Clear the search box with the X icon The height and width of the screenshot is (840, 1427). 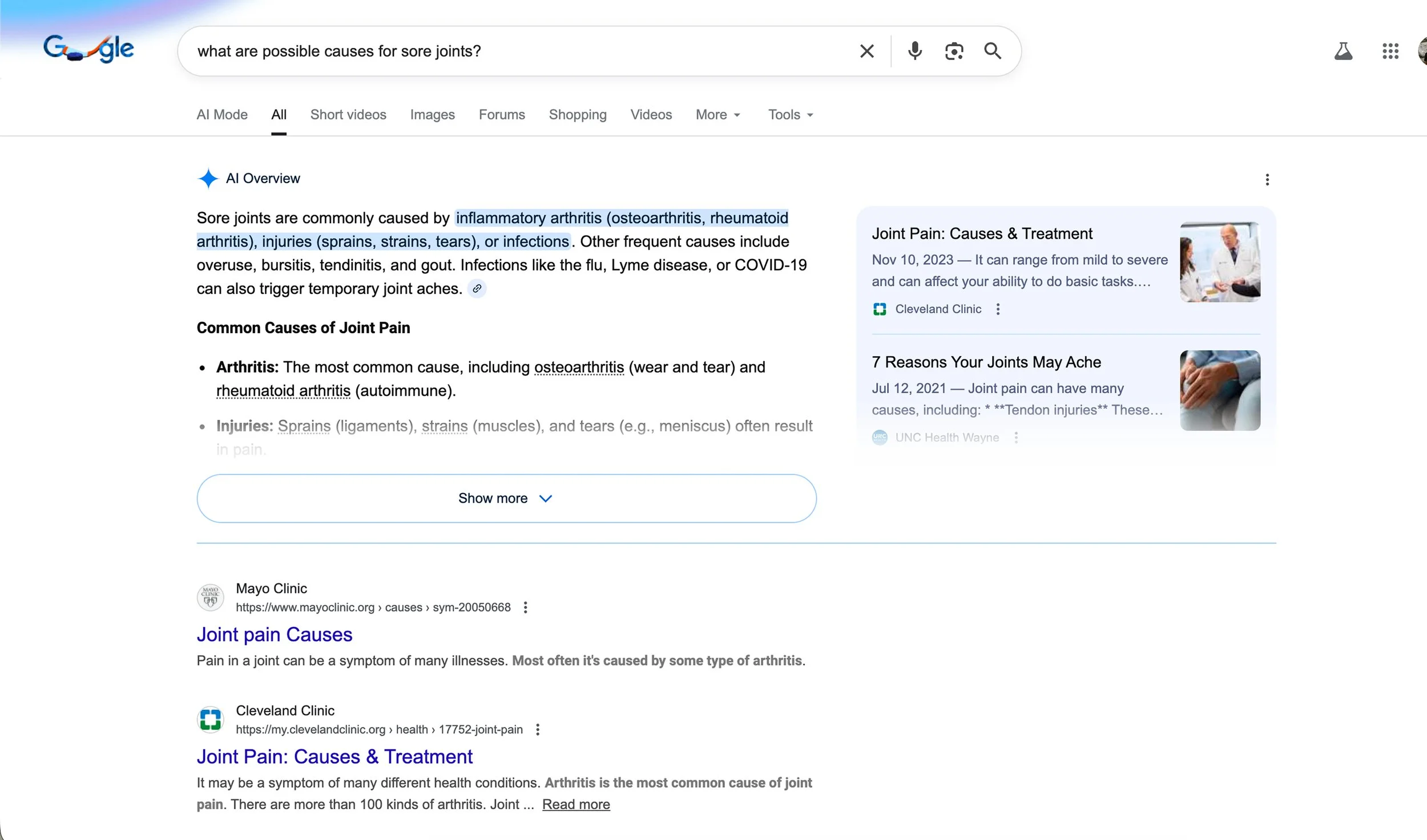tap(866, 51)
